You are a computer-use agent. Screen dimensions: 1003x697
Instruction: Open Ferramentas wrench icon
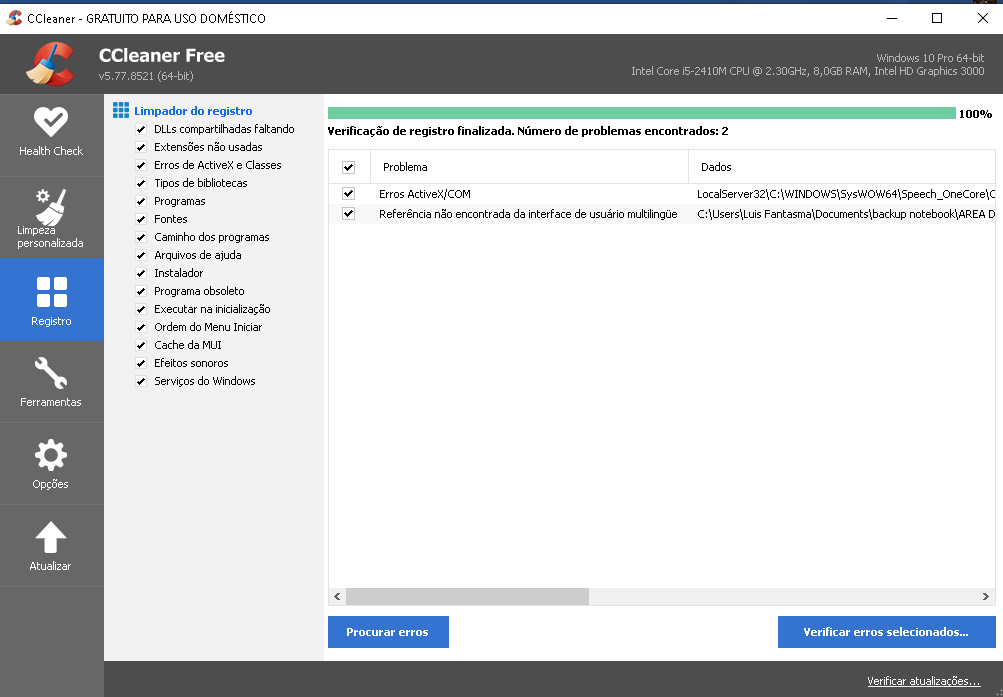click(51, 373)
